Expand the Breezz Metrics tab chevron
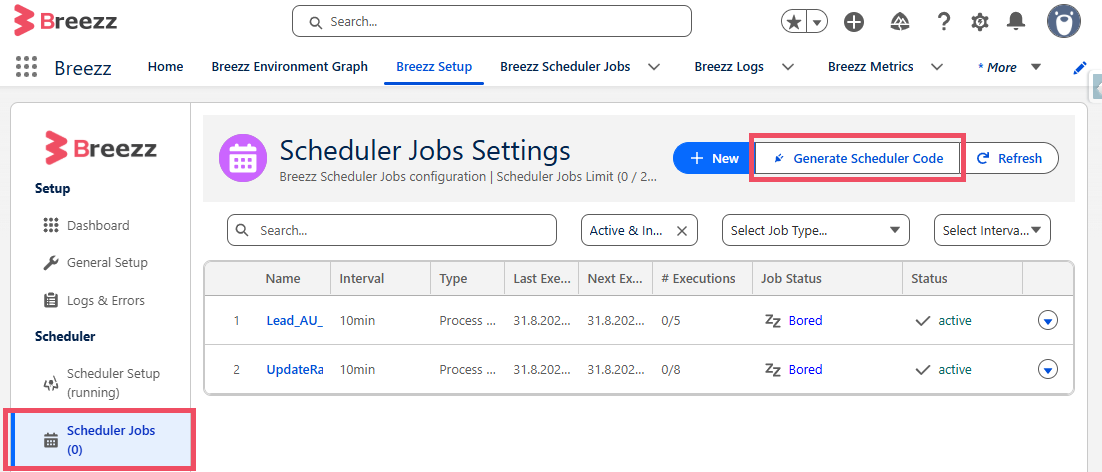This screenshot has height=472, width=1102. tap(936, 67)
